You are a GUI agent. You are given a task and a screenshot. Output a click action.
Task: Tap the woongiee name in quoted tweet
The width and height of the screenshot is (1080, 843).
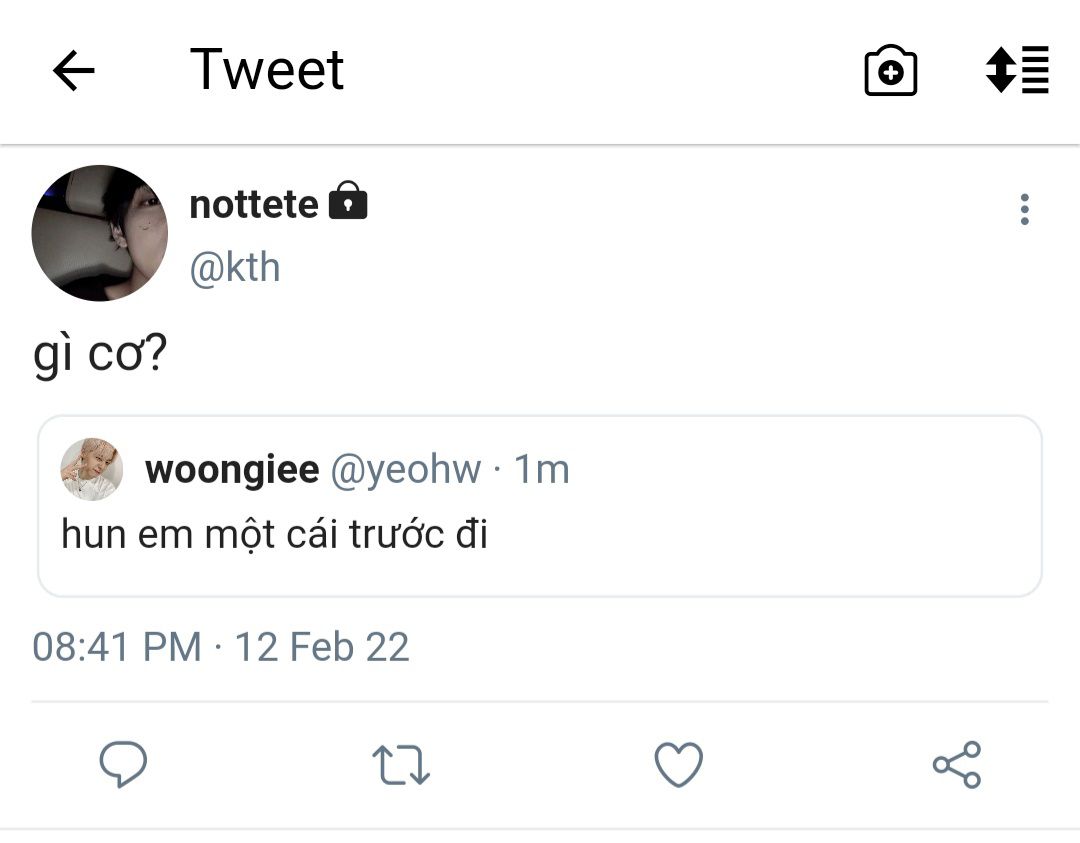coord(232,469)
